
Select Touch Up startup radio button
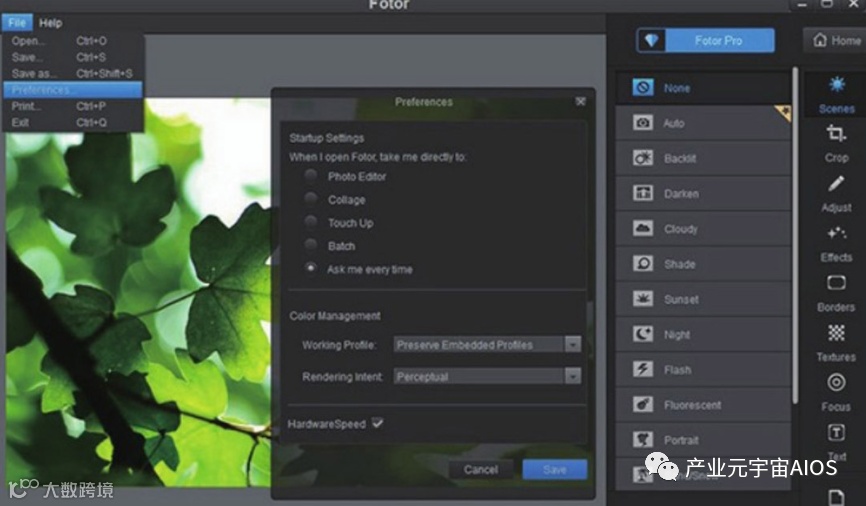pos(311,222)
